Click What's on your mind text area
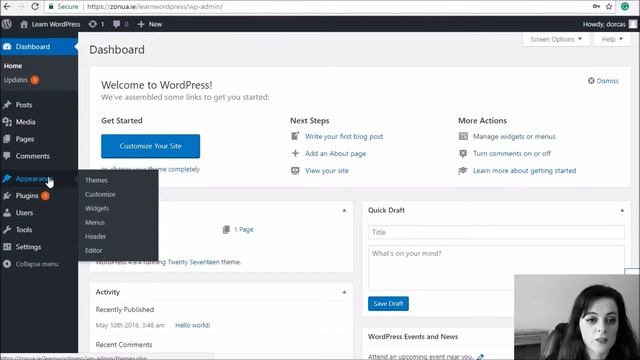Image resolution: width=640 pixels, height=360 pixels. (496, 268)
